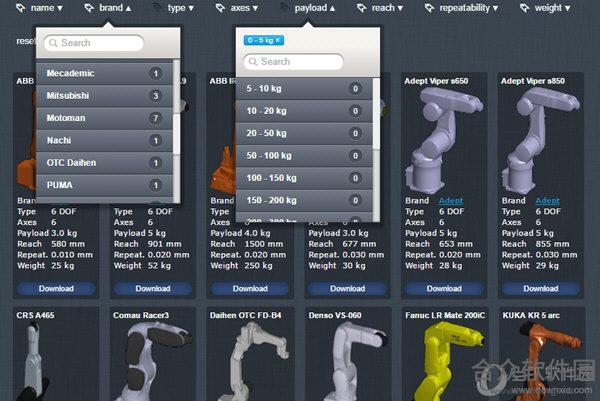This screenshot has width=600, height=401.
Task: Focus the payload search field
Action: [x=293, y=62]
